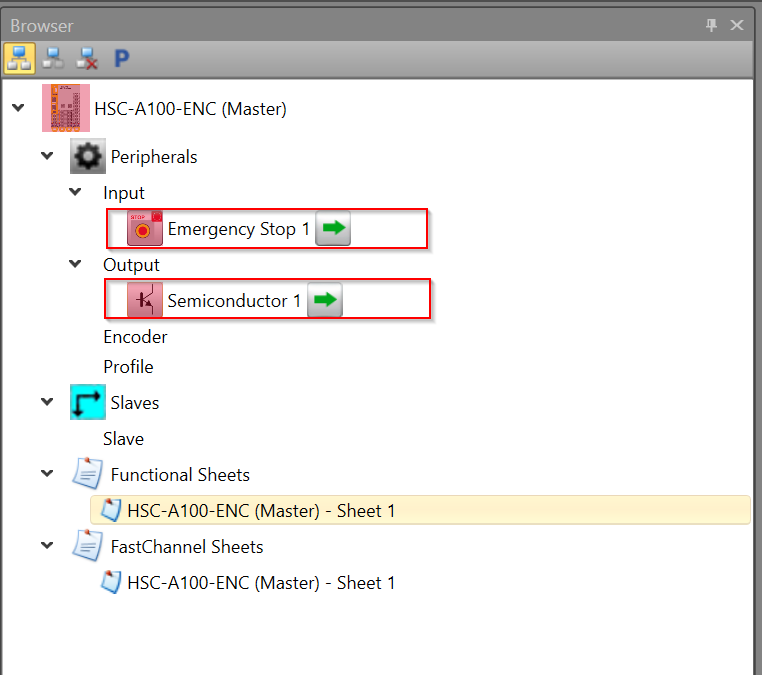
Task: Click the Peripherals gear icon
Action: coord(87,156)
